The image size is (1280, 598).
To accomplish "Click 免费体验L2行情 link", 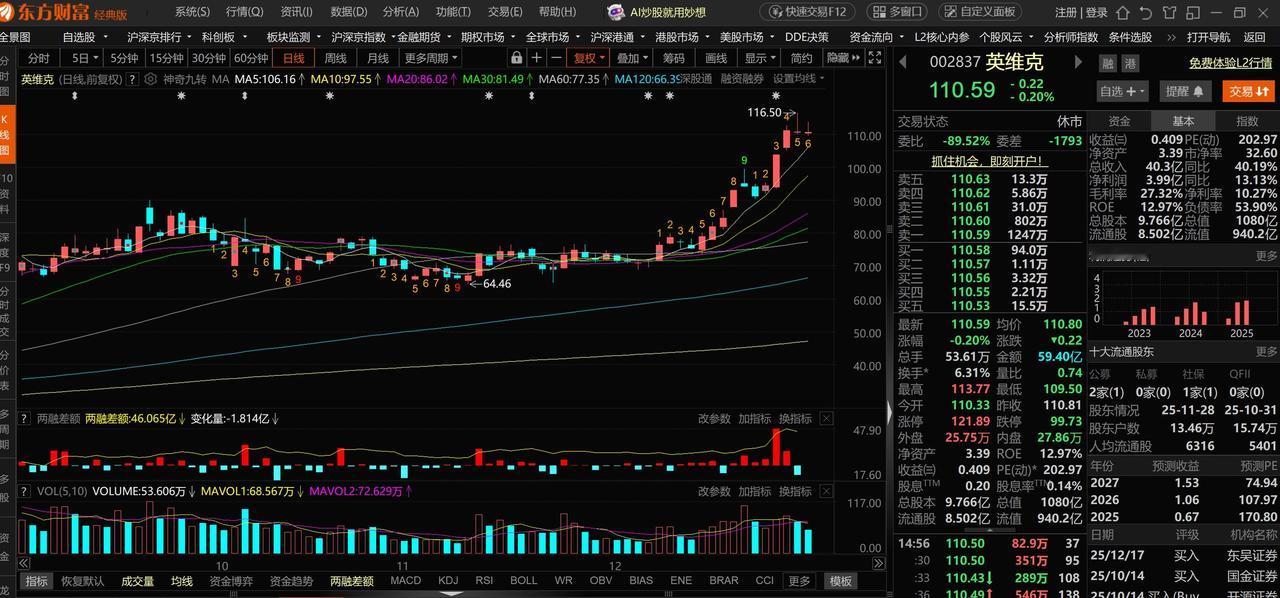I will click(1230, 63).
